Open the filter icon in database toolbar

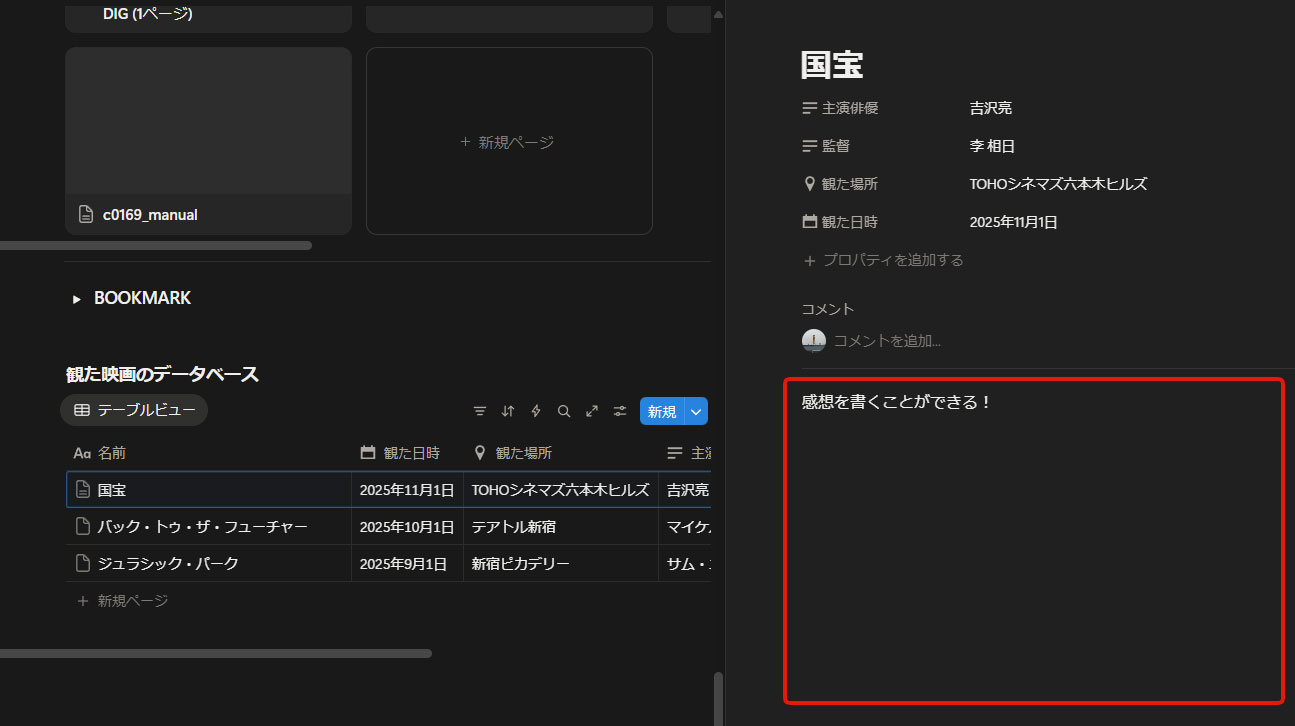point(480,411)
